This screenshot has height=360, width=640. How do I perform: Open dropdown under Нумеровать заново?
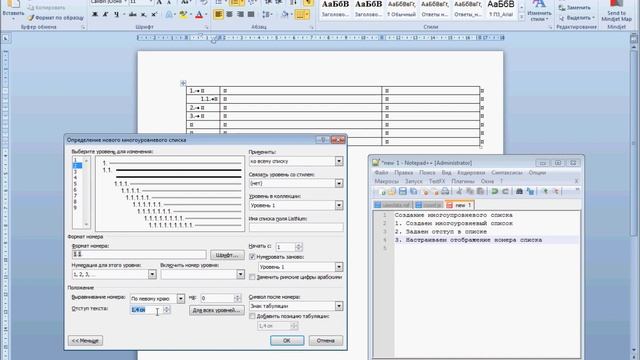click(339, 267)
